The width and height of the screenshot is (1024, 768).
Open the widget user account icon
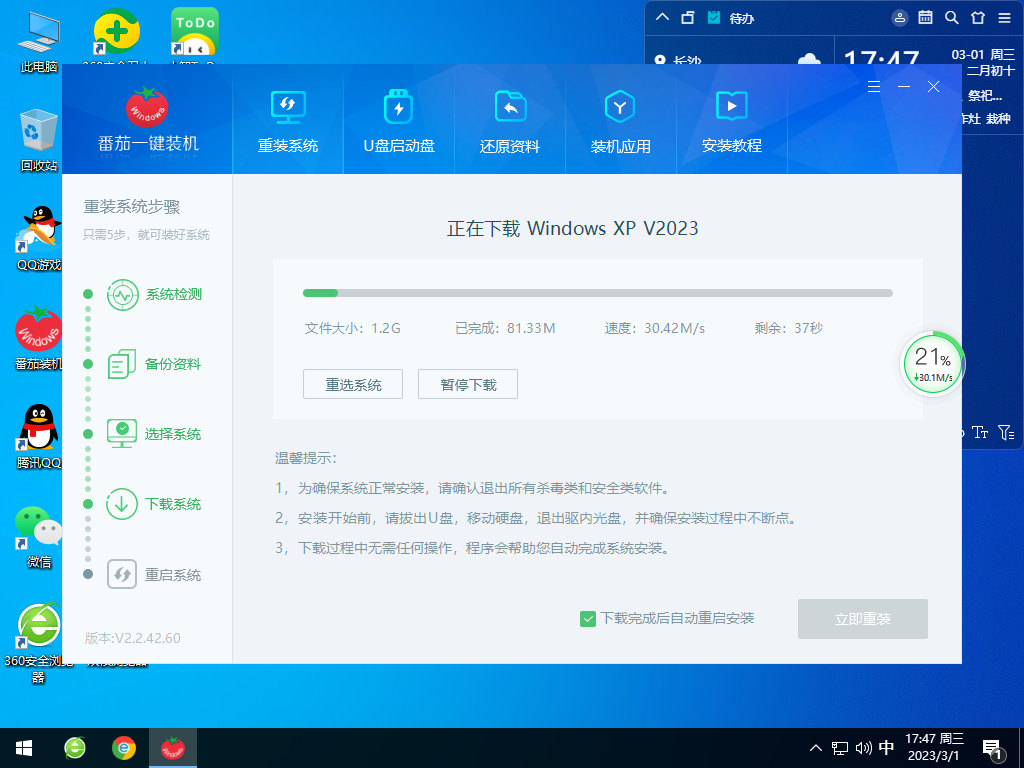[899, 18]
